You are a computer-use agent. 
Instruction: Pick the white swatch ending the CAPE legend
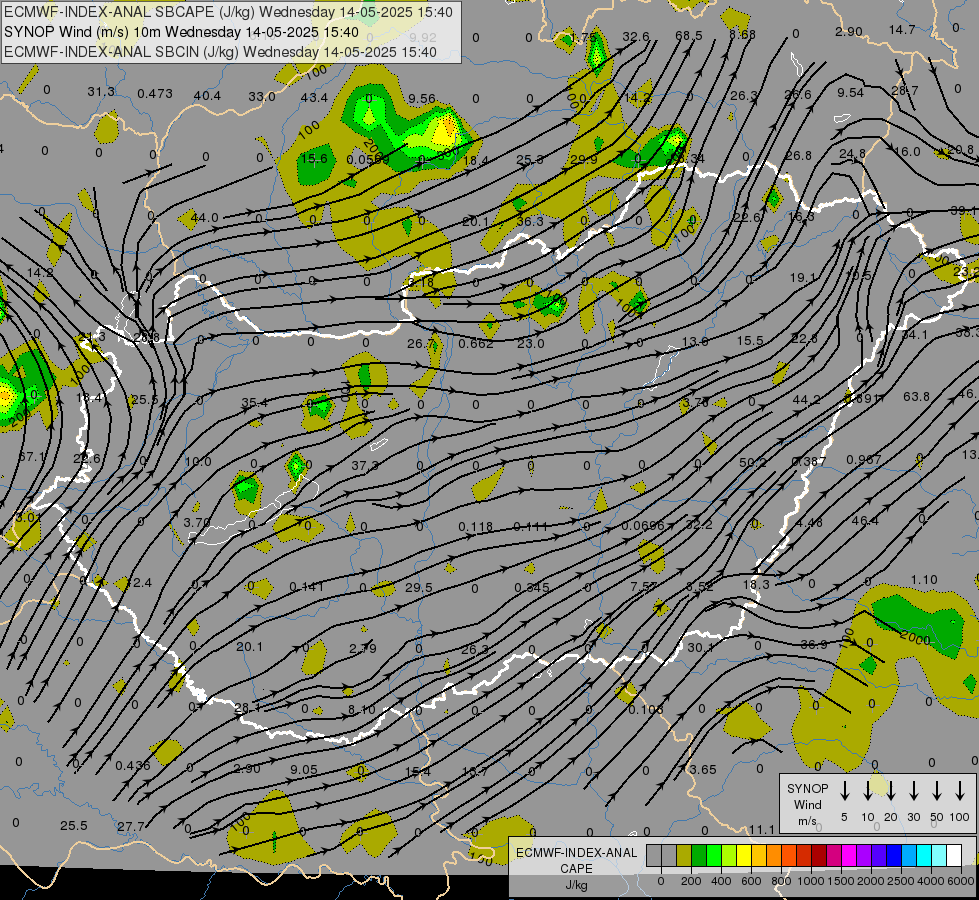(x=953, y=856)
